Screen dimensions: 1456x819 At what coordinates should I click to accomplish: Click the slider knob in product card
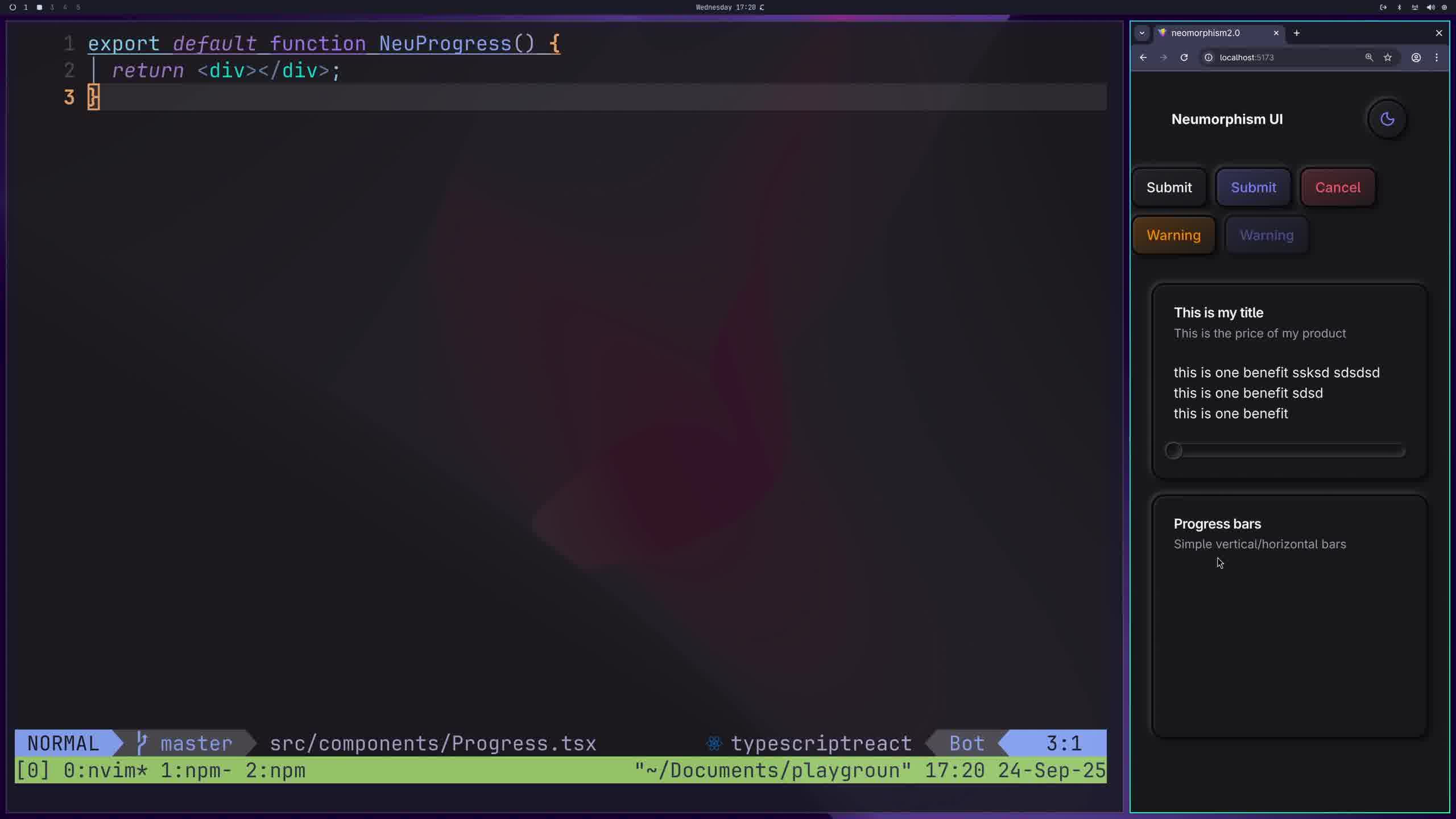1173,451
